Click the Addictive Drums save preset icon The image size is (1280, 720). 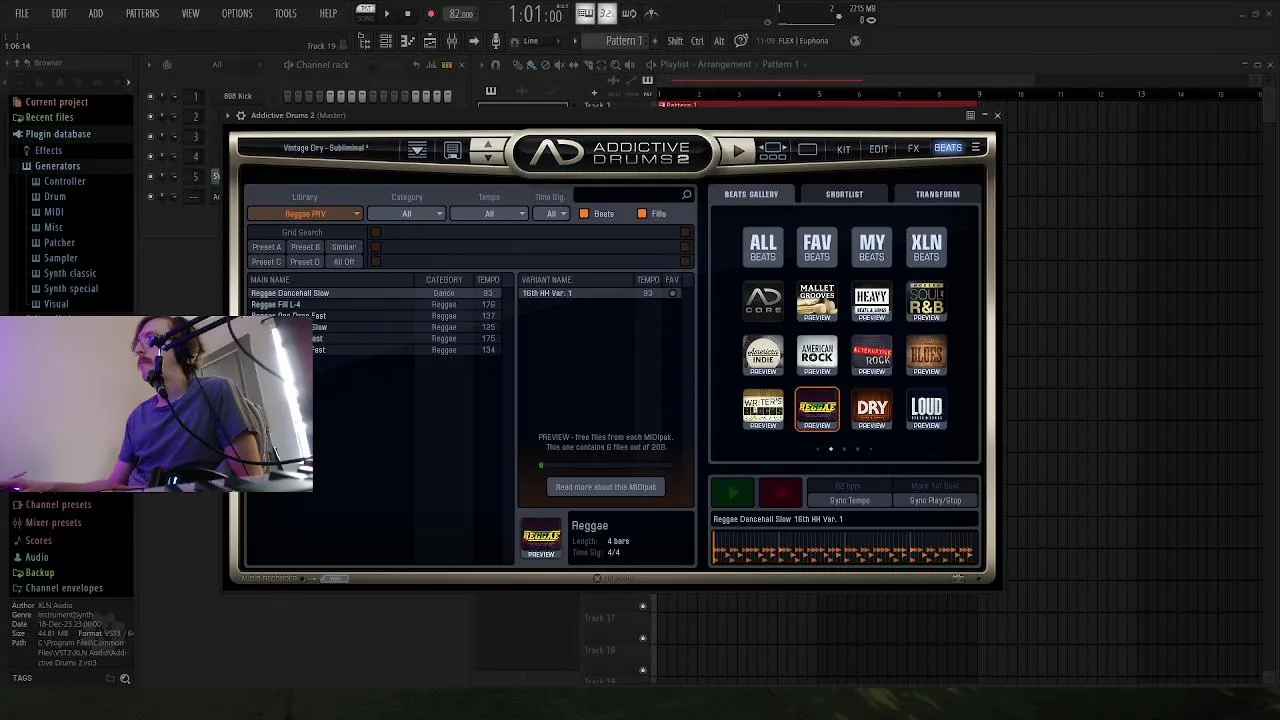pos(452,150)
